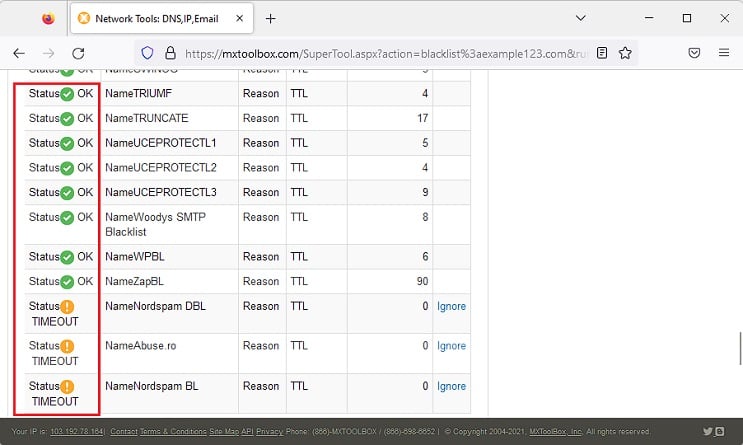
Task: Open the shield tracking protection icon
Action: [x=147, y=53]
